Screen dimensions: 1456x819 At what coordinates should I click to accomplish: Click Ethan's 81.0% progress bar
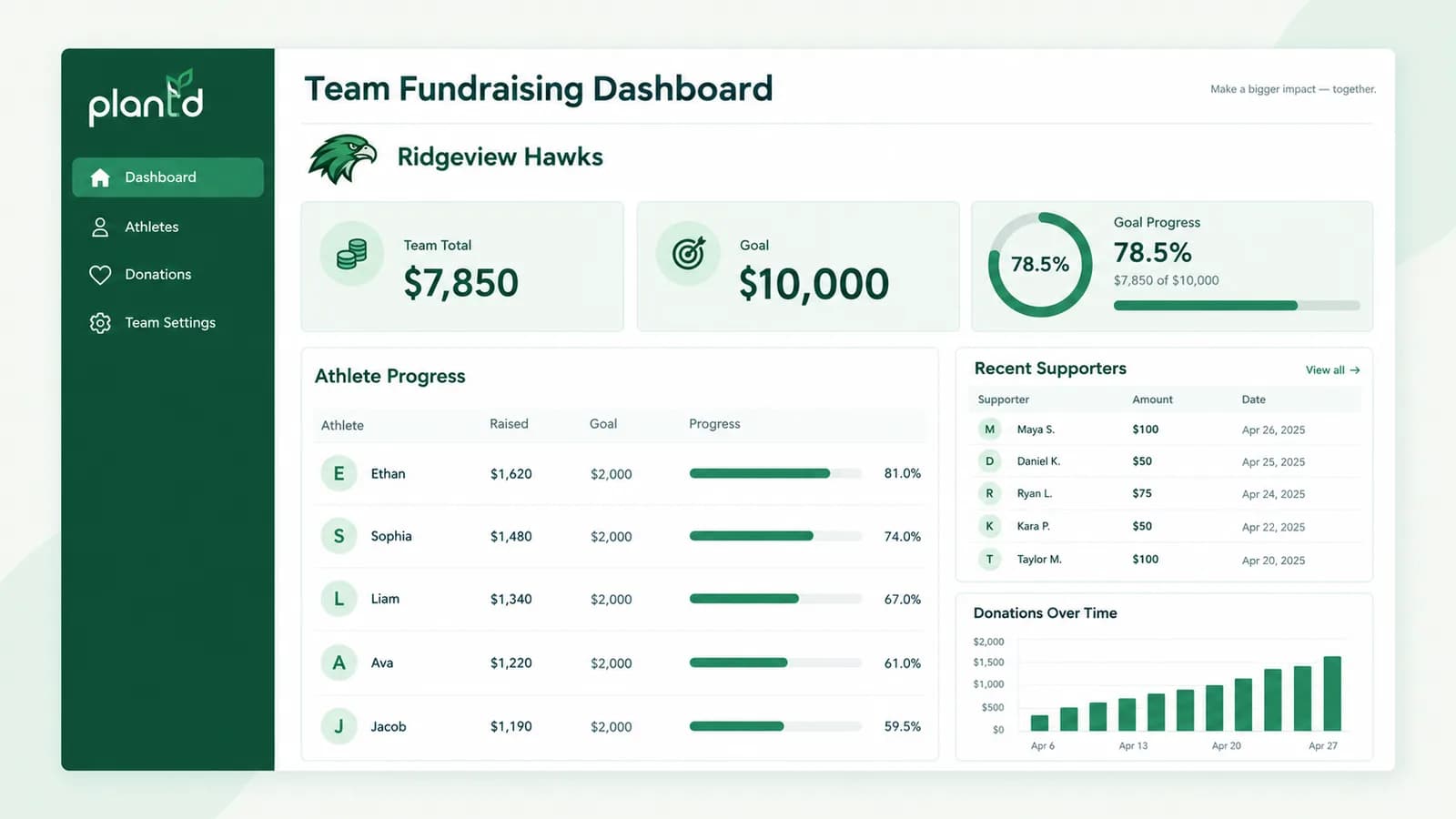775,473
